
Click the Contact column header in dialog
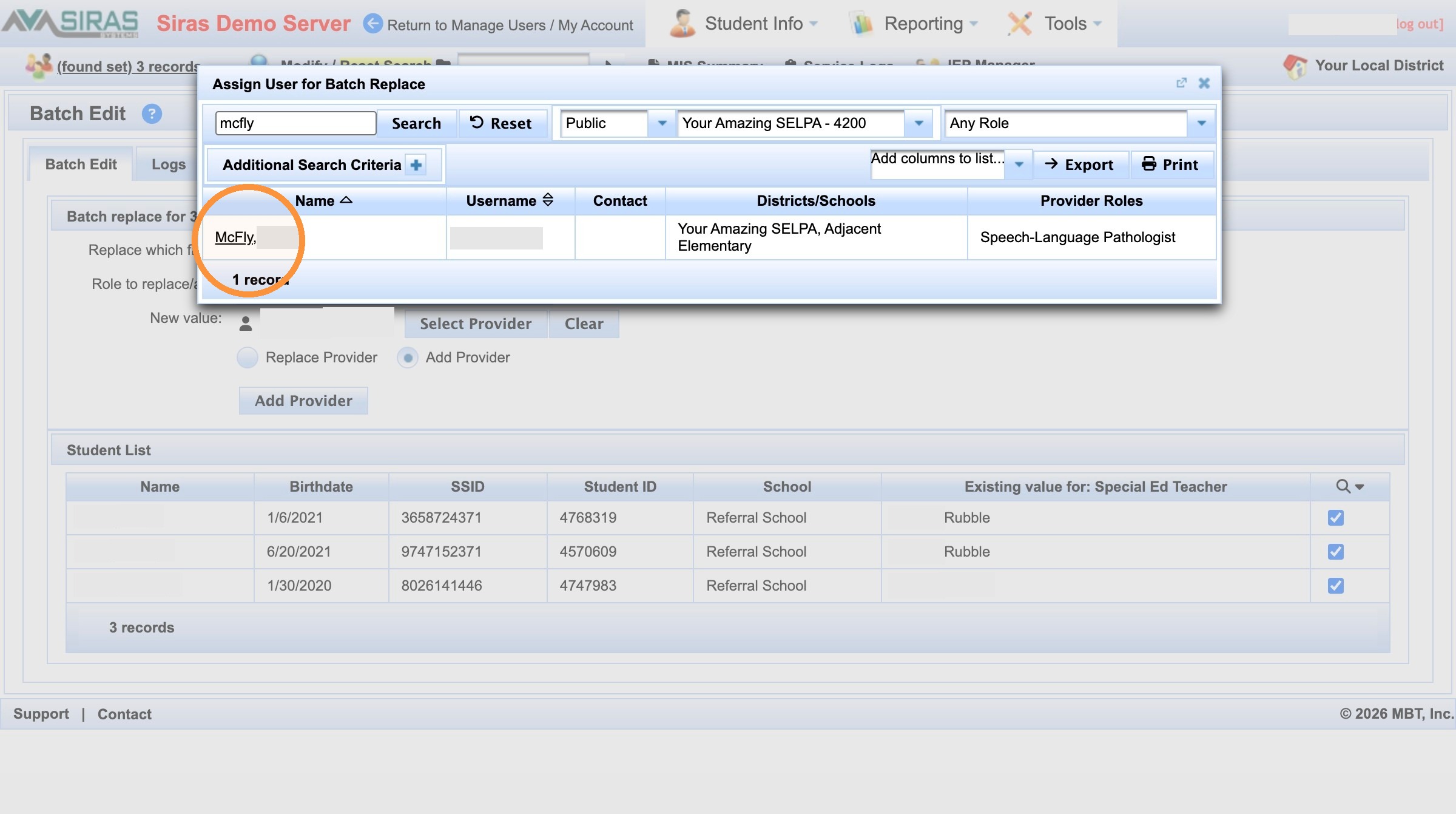[x=620, y=201]
